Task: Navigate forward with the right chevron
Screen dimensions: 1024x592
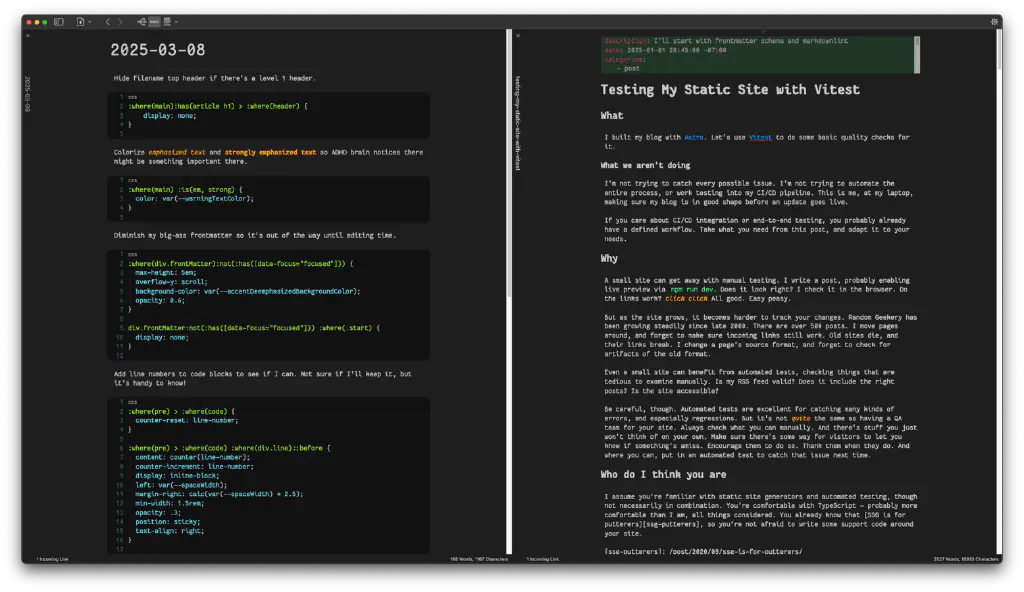Action: 121,21
